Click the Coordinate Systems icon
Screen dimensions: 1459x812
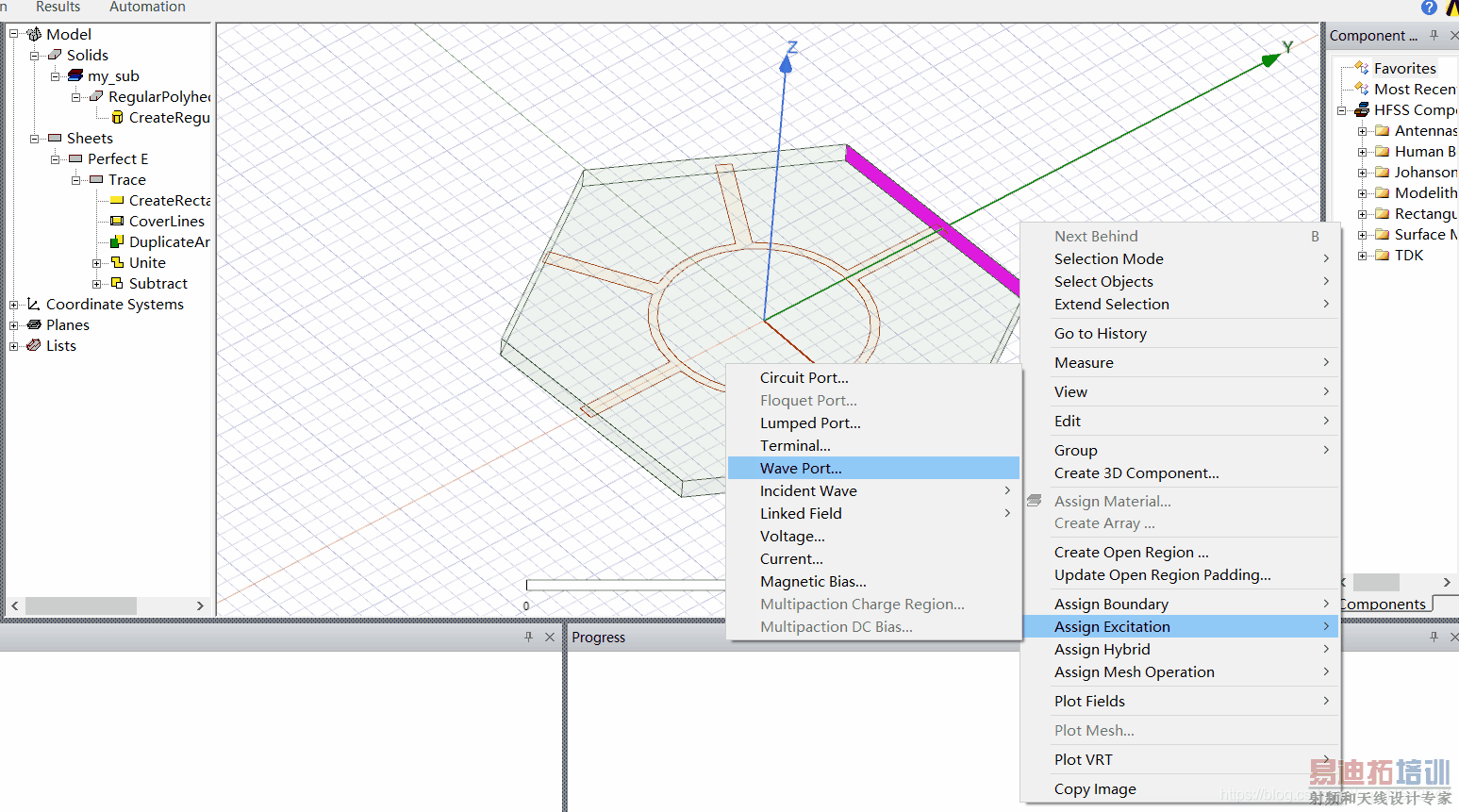[x=34, y=304]
